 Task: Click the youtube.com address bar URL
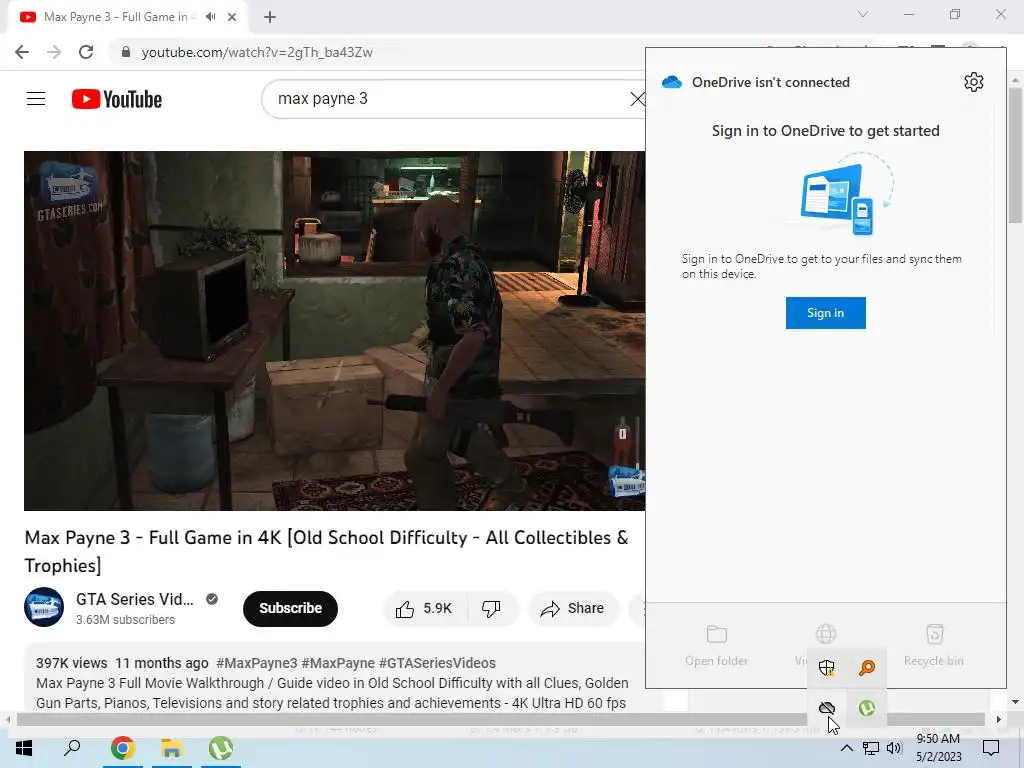pos(257,52)
